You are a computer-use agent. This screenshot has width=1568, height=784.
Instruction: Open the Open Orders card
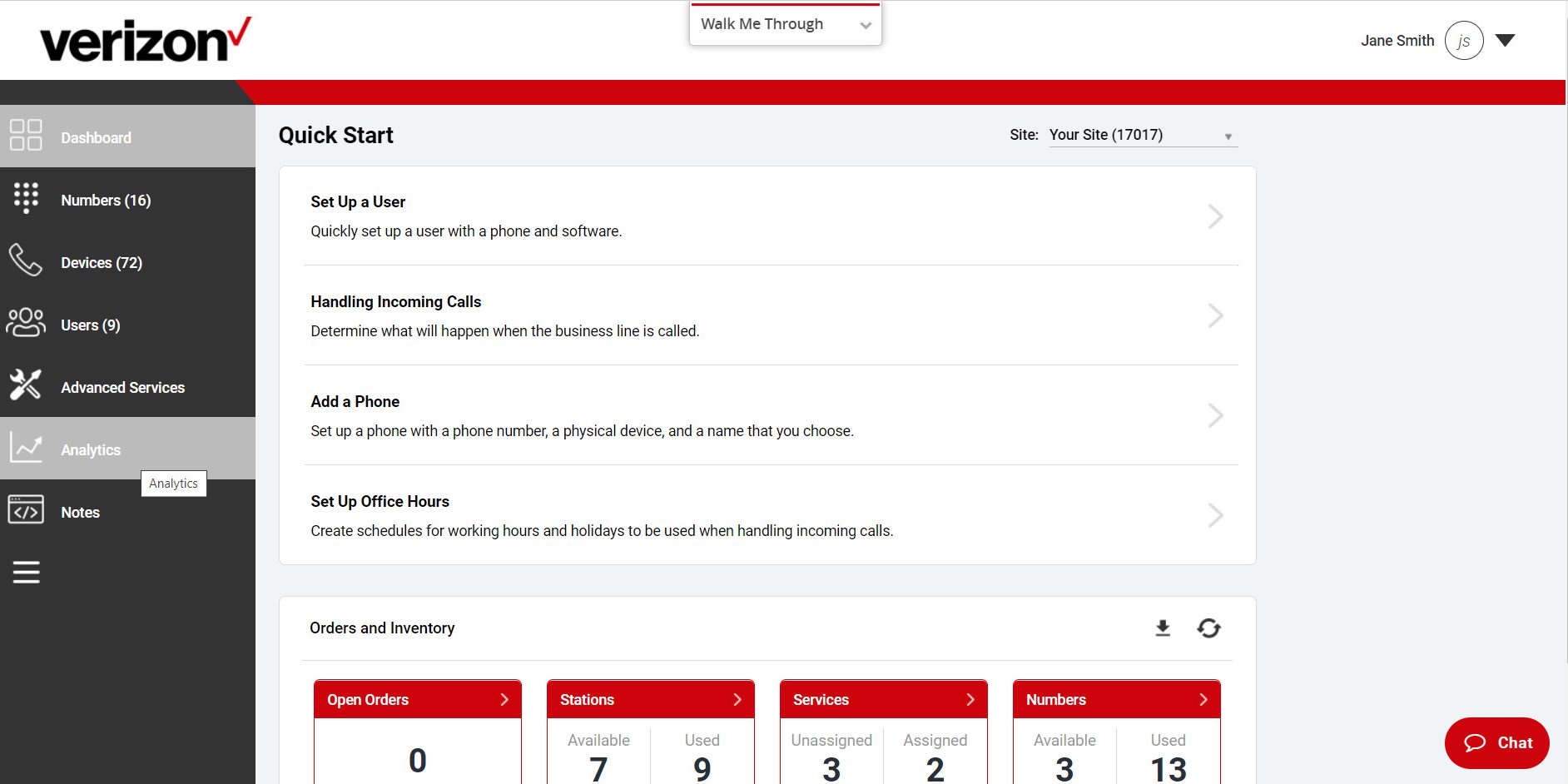tap(417, 699)
